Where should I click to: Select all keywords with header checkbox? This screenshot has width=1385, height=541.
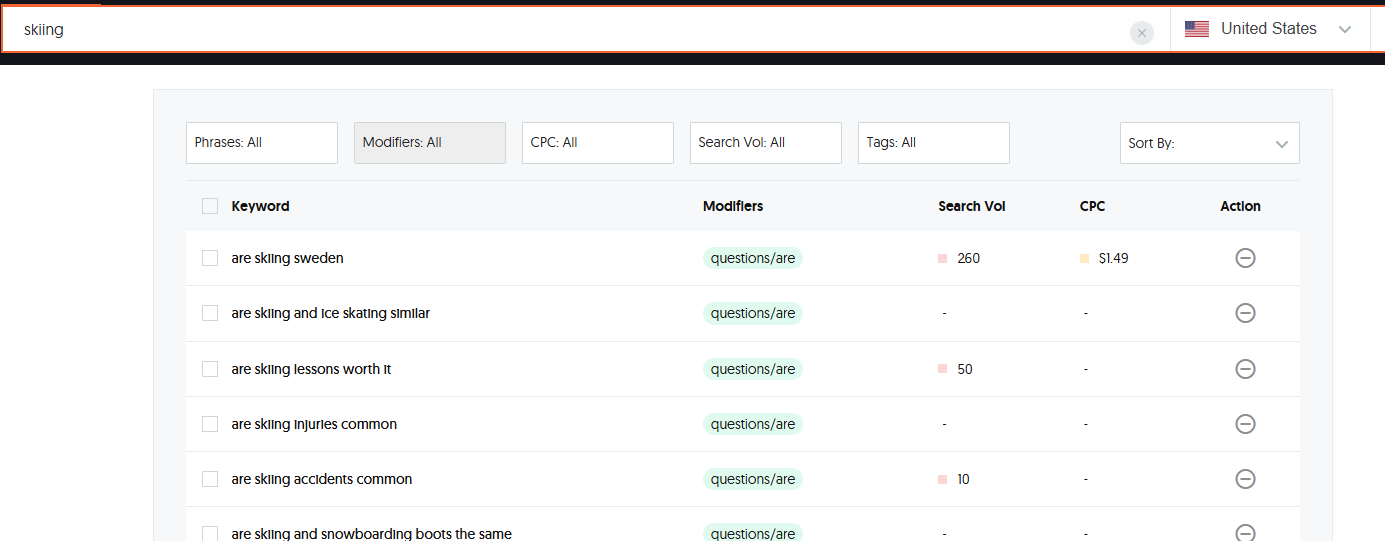210,206
